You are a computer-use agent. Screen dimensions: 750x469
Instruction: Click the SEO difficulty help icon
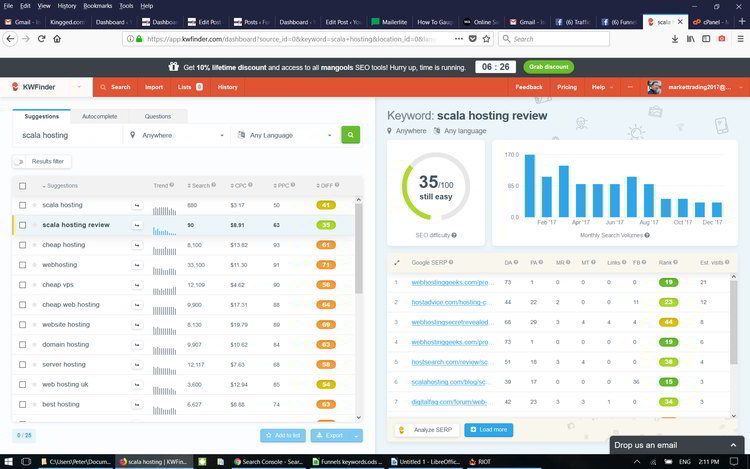[454, 235]
